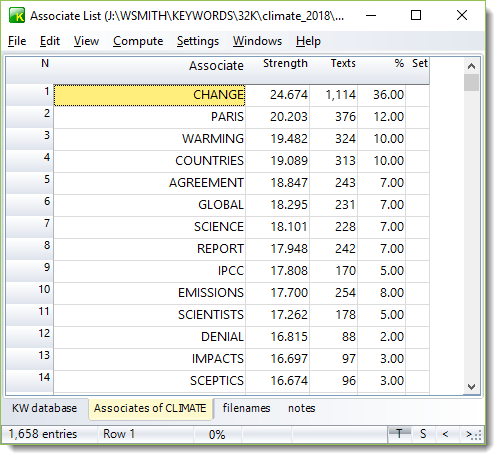
Task: Sort by the Texts column header
Action: [x=334, y=70]
